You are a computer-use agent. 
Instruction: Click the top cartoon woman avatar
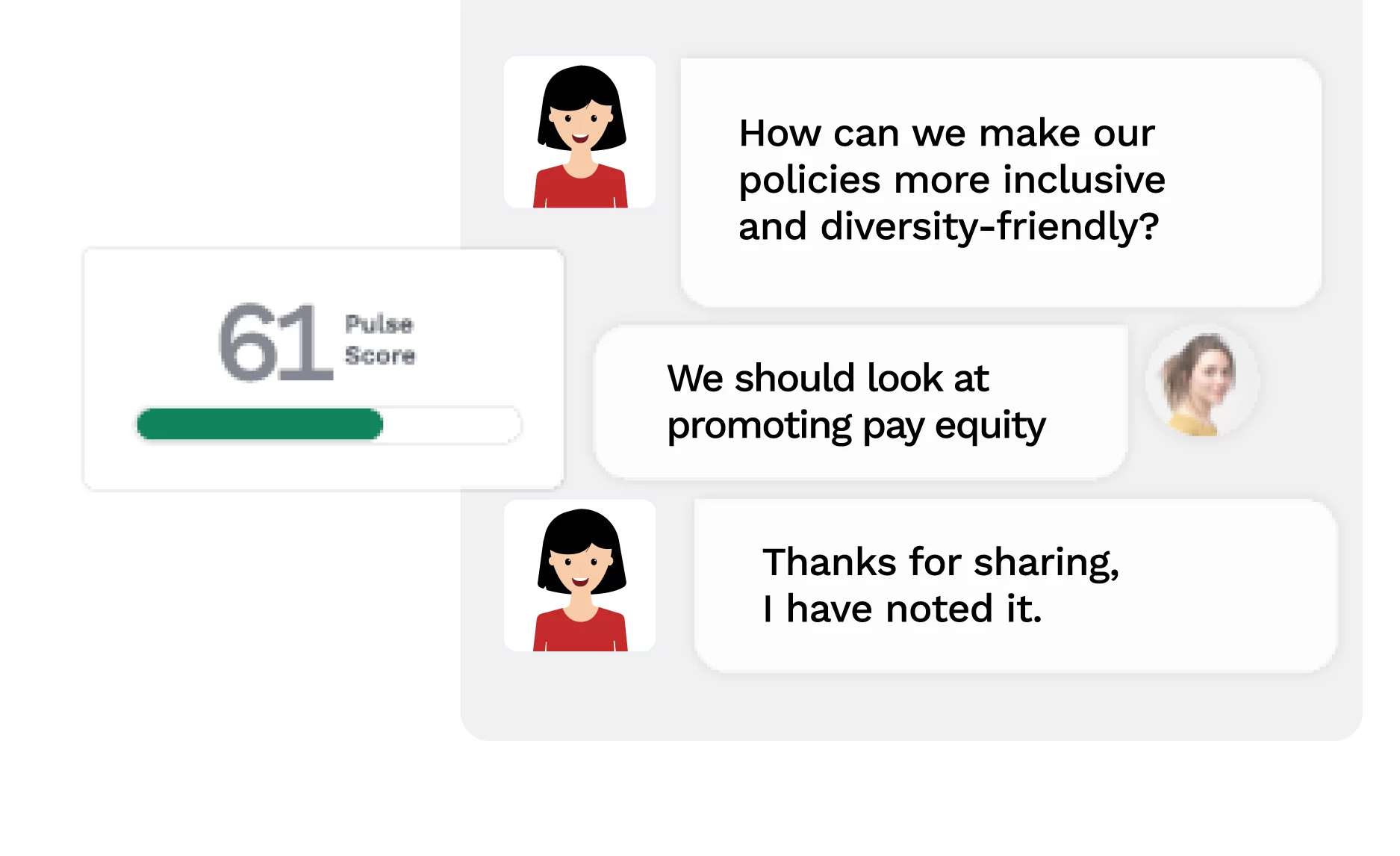click(580, 132)
